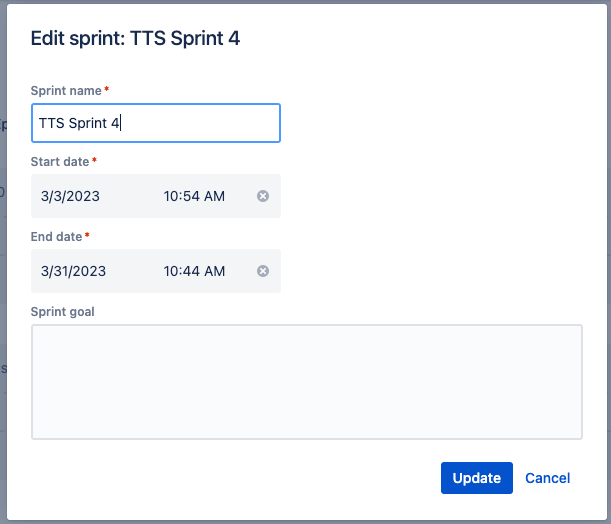Select the 10:54 AM start time
Screen dimensions: 611x524
tap(194, 196)
